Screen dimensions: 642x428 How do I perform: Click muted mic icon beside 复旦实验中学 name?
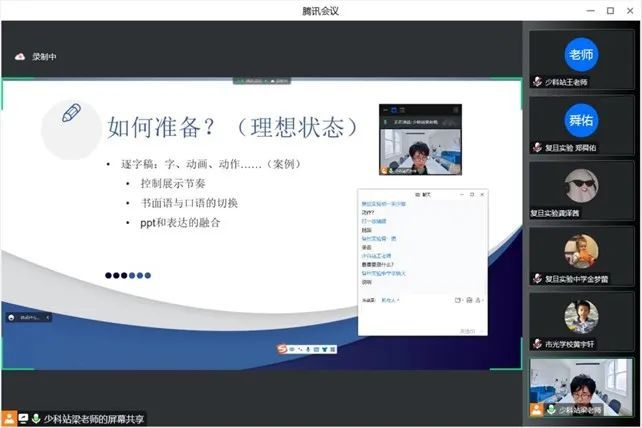tap(537, 279)
